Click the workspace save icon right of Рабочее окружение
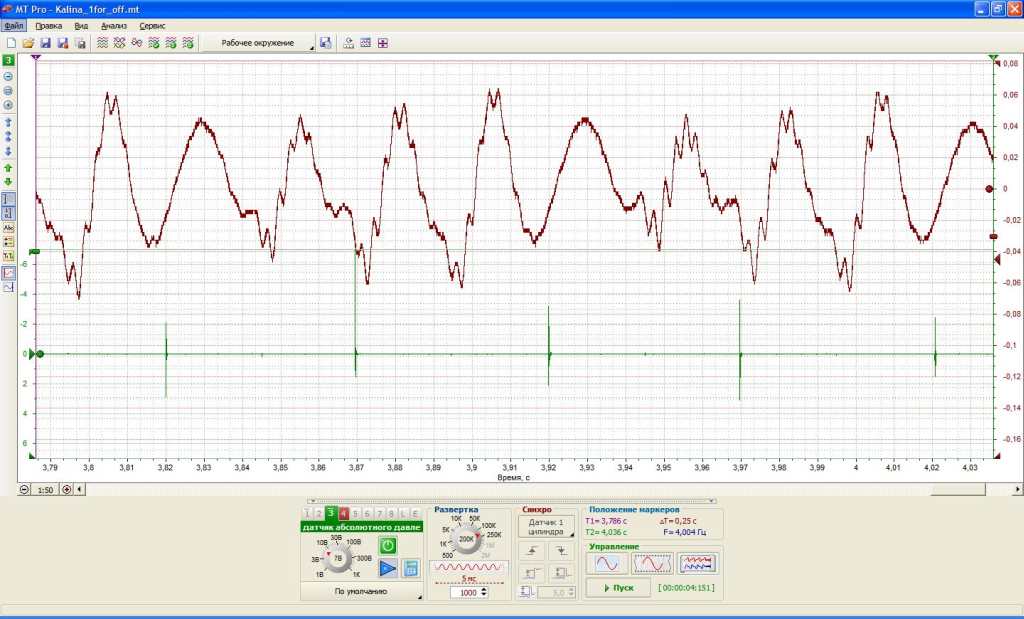The image size is (1024, 619). coord(325,43)
